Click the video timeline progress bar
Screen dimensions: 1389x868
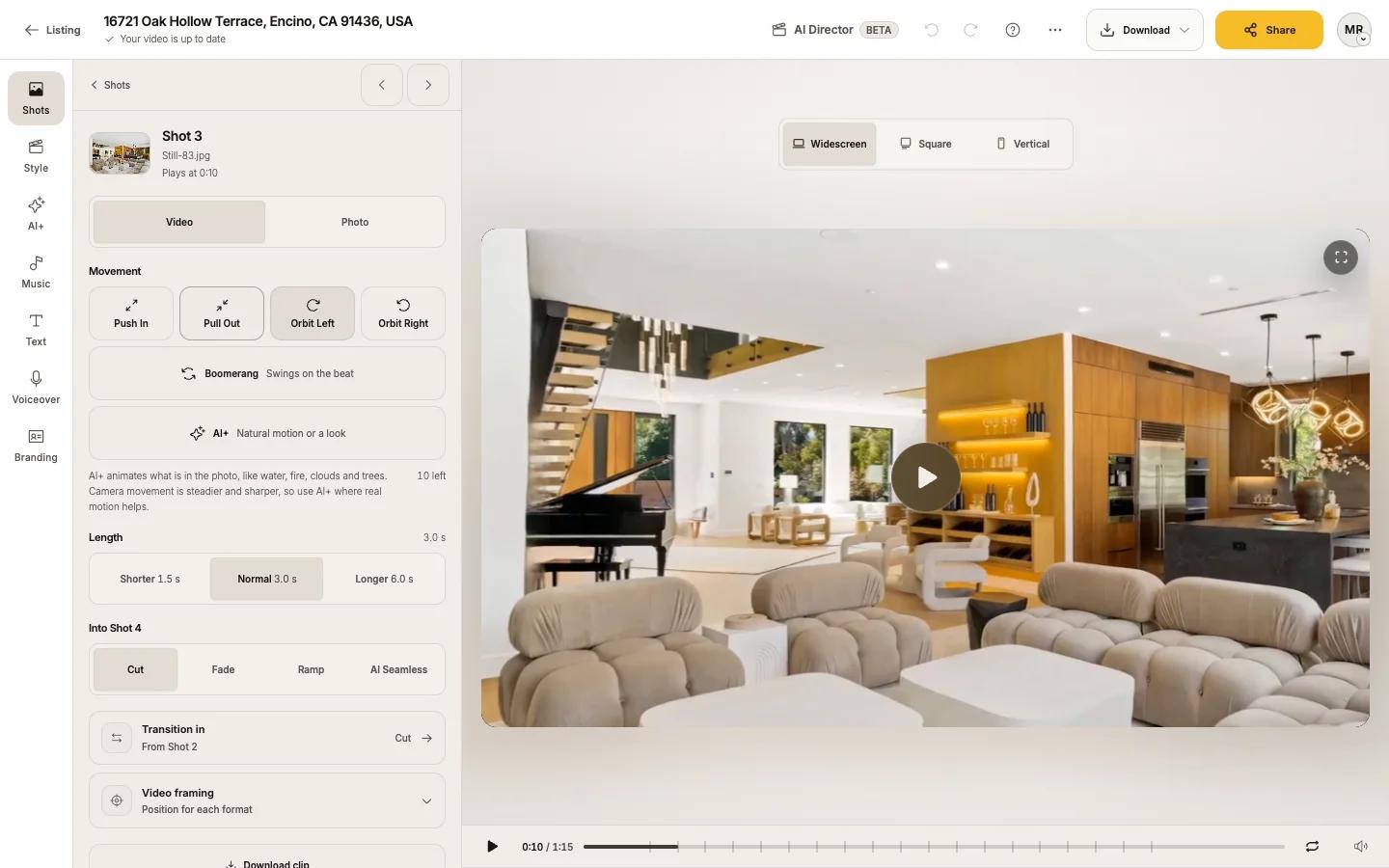[x=934, y=847]
